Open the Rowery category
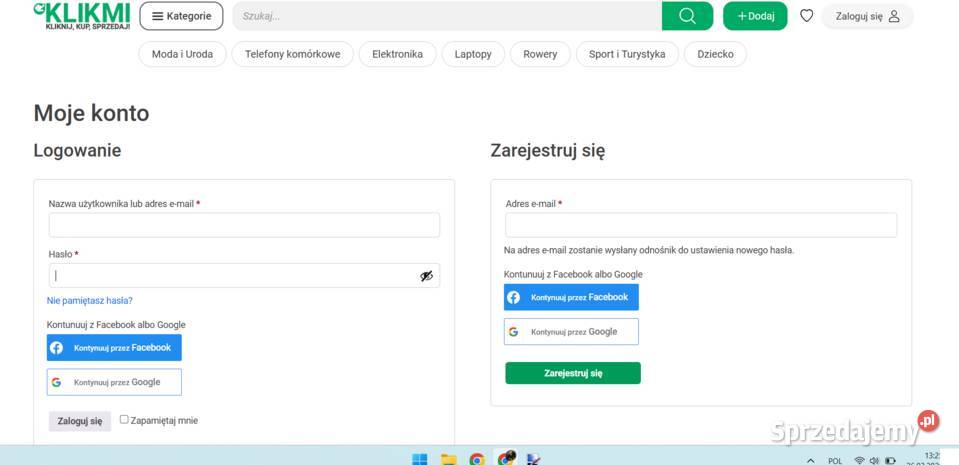Image resolution: width=959 pixels, height=465 pixels. pos(540,54)
